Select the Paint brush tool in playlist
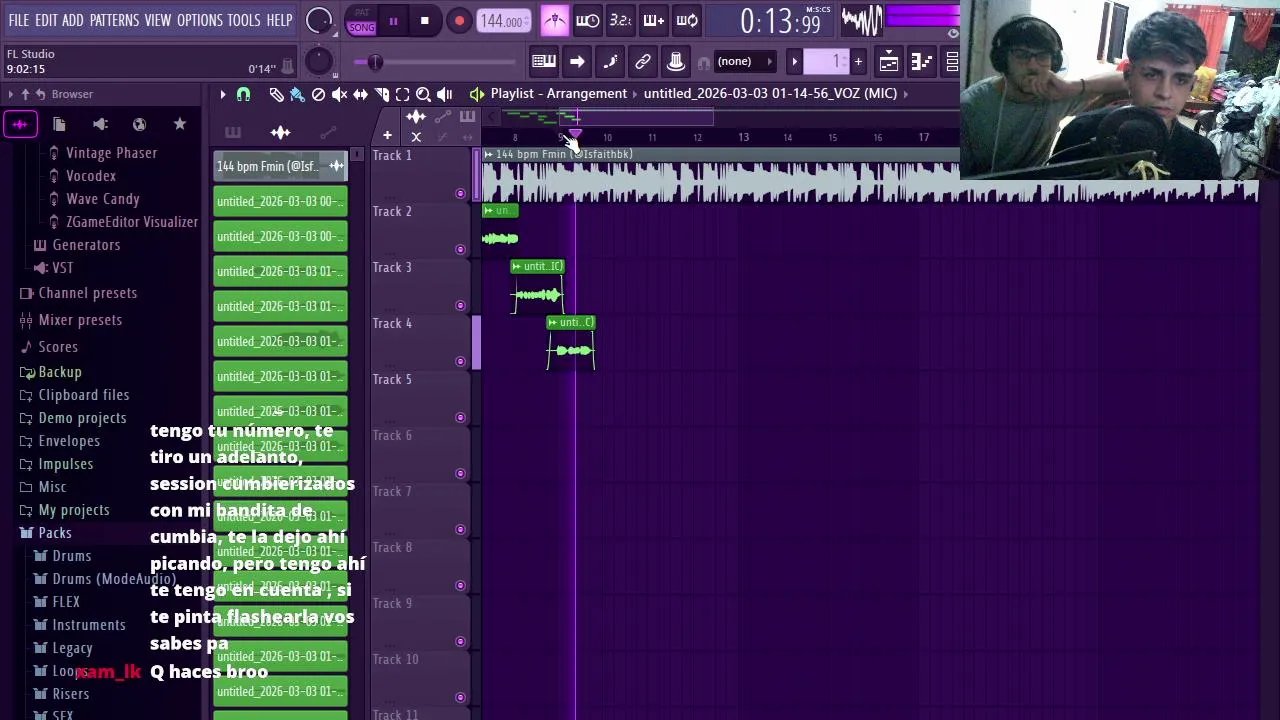Image resolution: width=1280 pixels, height=720 pixels. (x=297, y=94)
